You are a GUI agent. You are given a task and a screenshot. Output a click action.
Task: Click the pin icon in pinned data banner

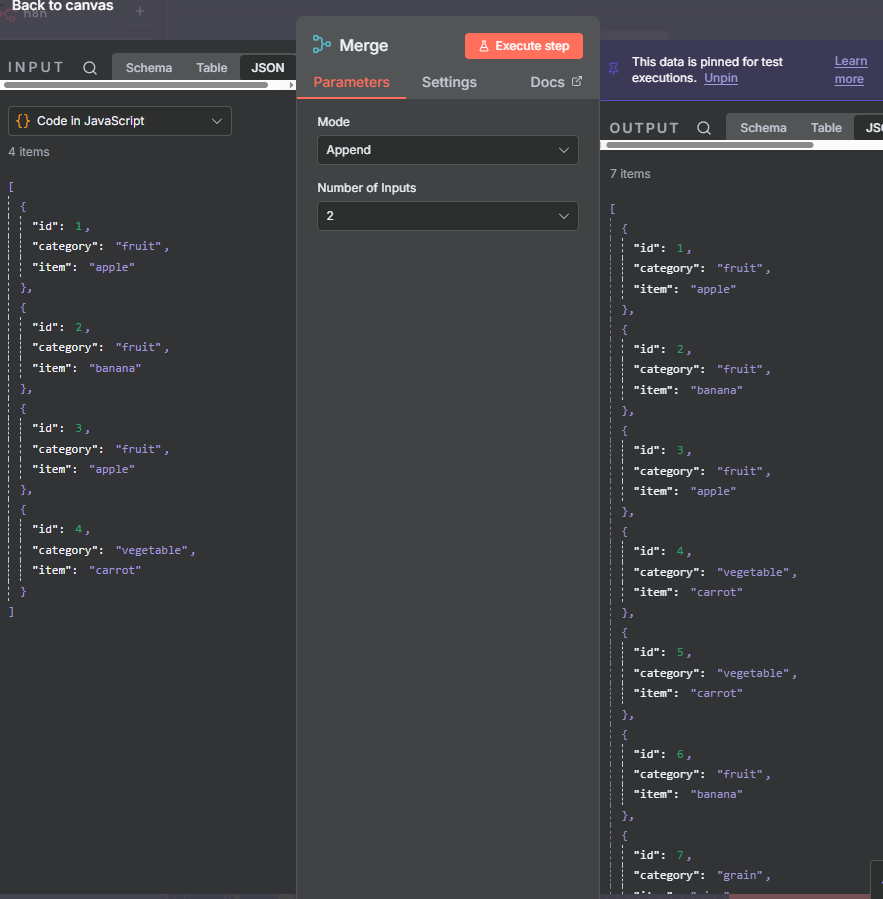(x=613, y=68)
